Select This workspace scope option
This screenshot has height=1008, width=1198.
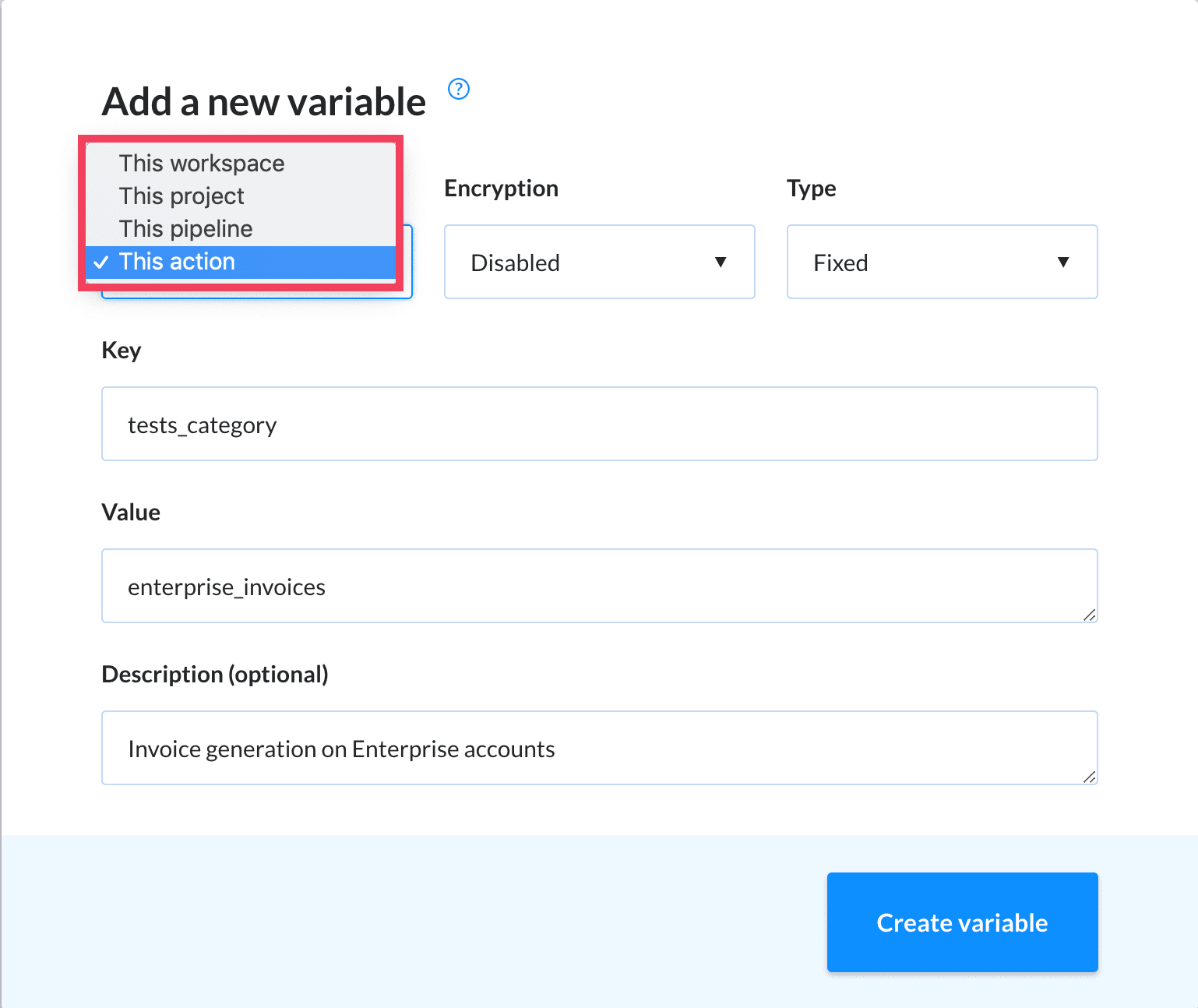[x=202, y=164]
